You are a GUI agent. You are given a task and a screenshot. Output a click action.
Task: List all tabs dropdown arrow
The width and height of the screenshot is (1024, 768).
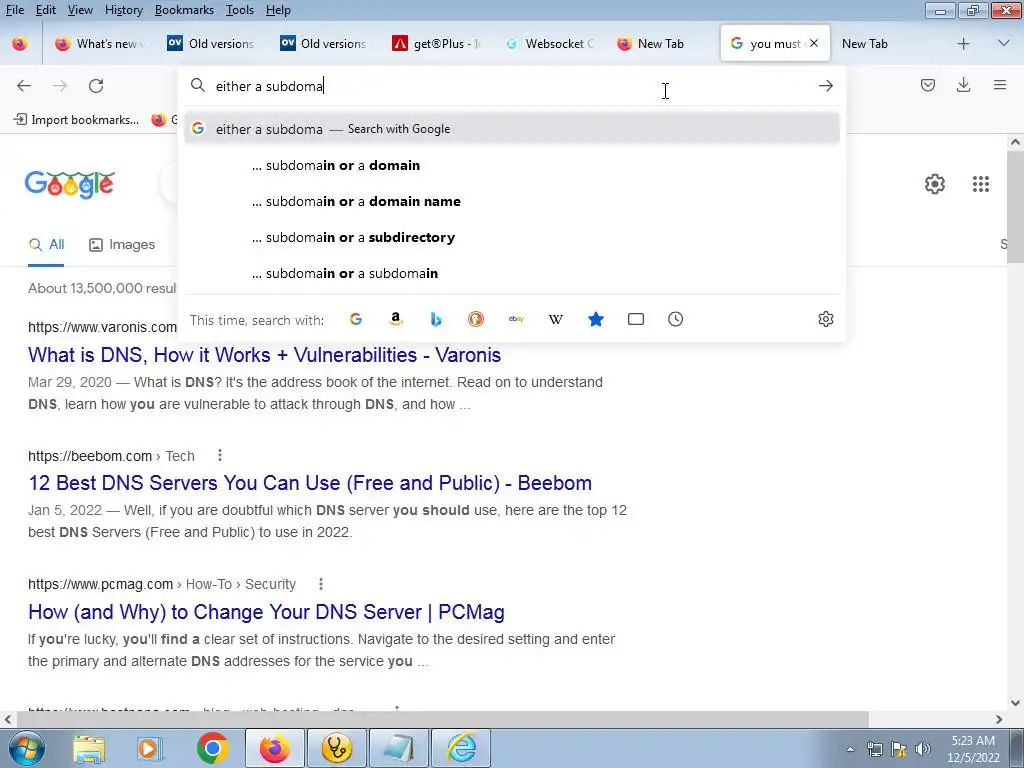[1004, 44]
